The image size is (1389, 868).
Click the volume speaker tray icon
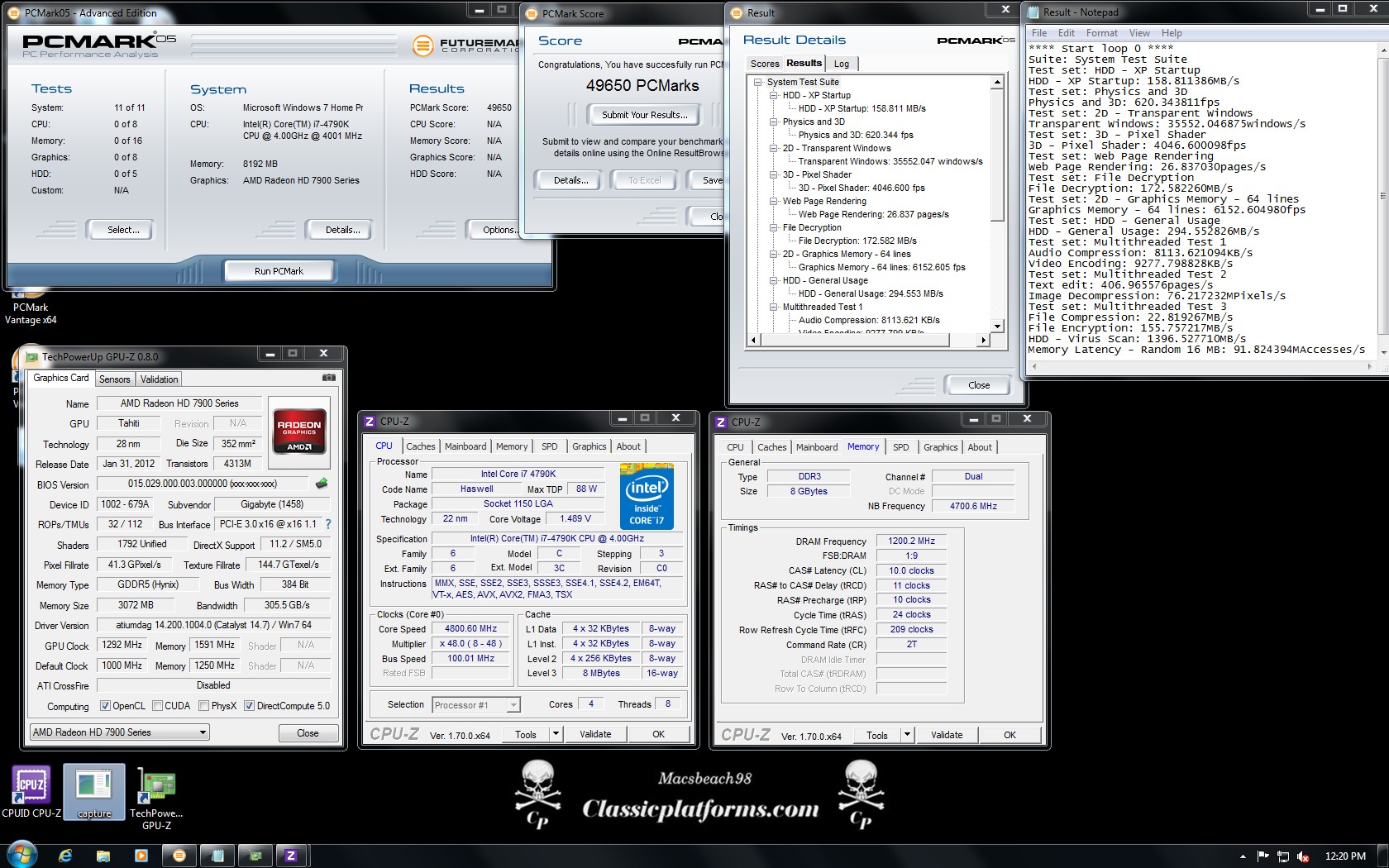tap(1304, 856)
